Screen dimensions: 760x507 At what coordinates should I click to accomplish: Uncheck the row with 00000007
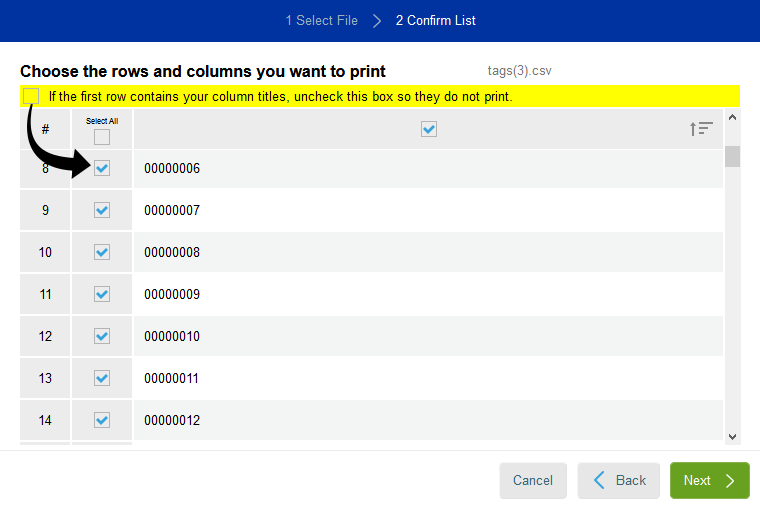click(102, 210)
